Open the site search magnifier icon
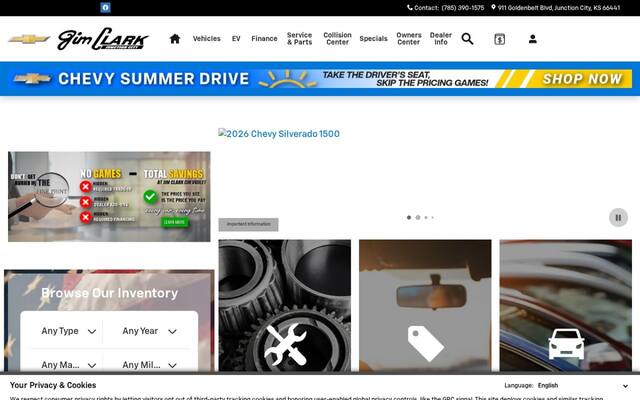Screen dimensions: 640x400 pos(467,39)
